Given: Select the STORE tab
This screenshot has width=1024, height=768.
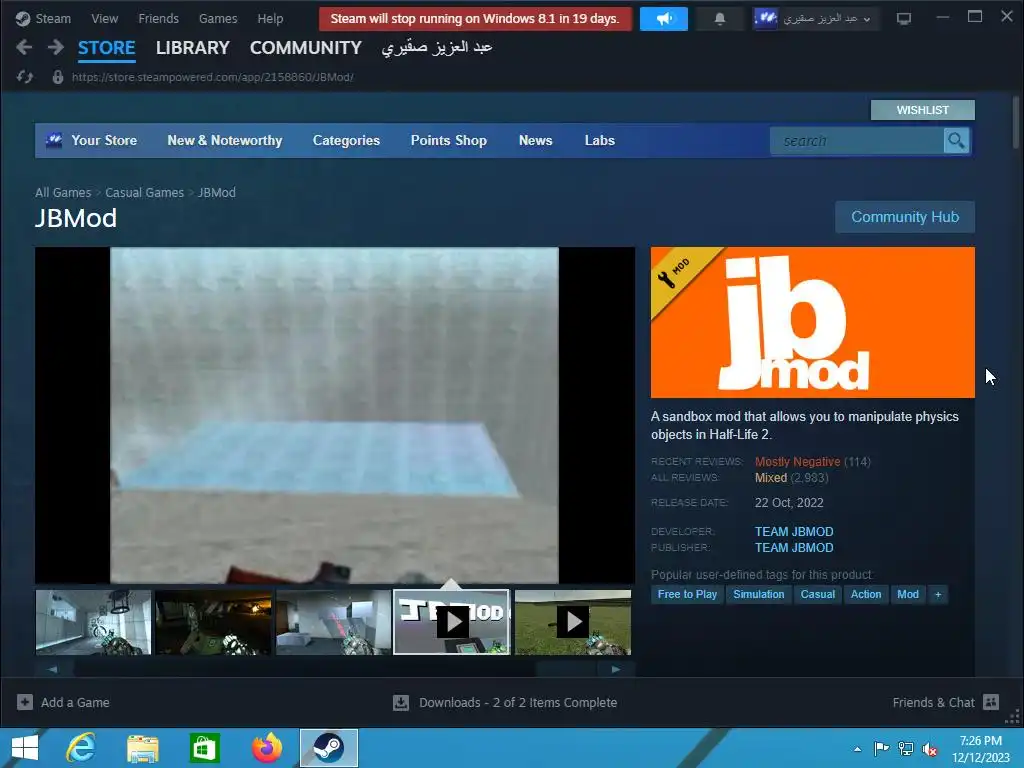Looking at the screenshot, I should tap(106, 48).
